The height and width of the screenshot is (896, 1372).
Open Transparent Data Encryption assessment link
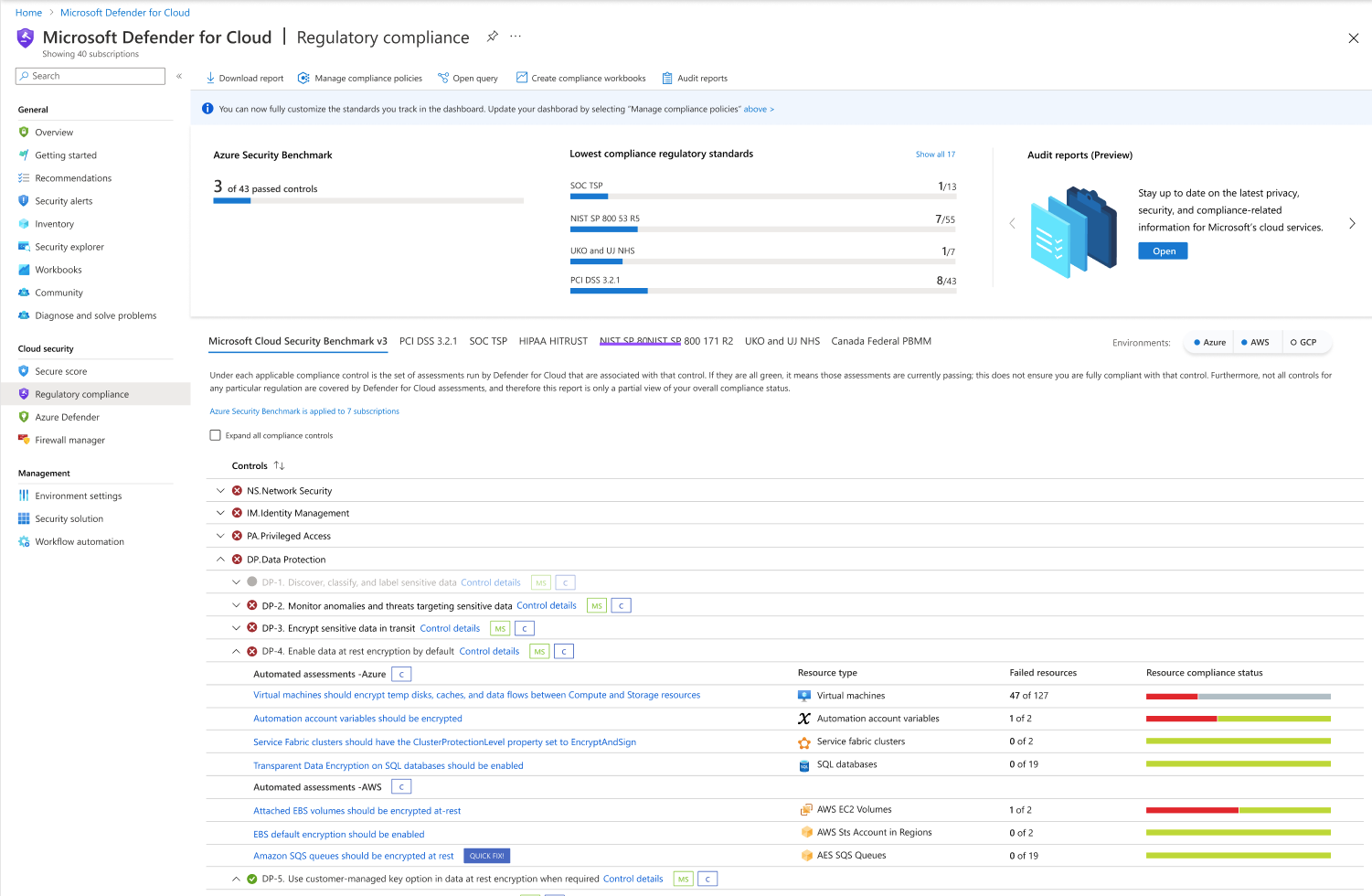pyautogui.click(x=388, y=766)
